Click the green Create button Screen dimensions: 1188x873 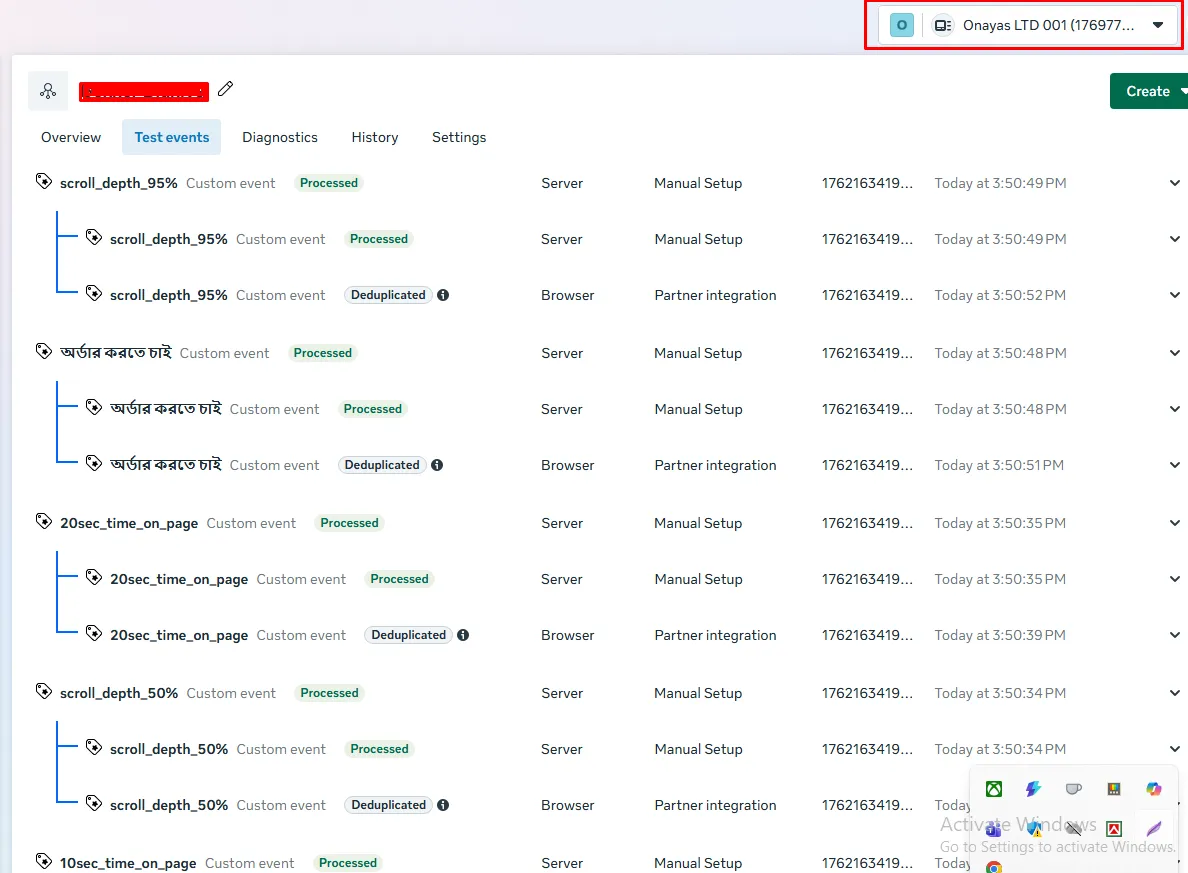coord(1148,91)
